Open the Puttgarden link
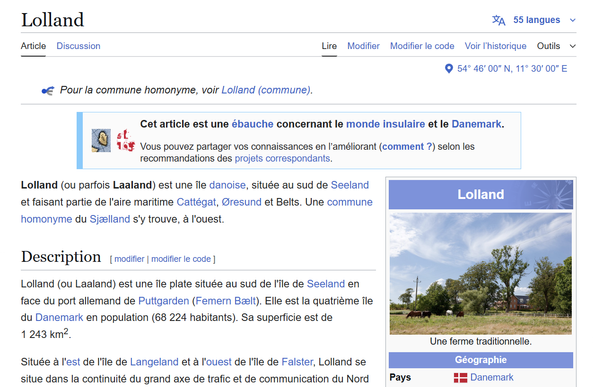The width and height of the screenshot is (594, 387). pyautogui.click(x=164, y=301)
